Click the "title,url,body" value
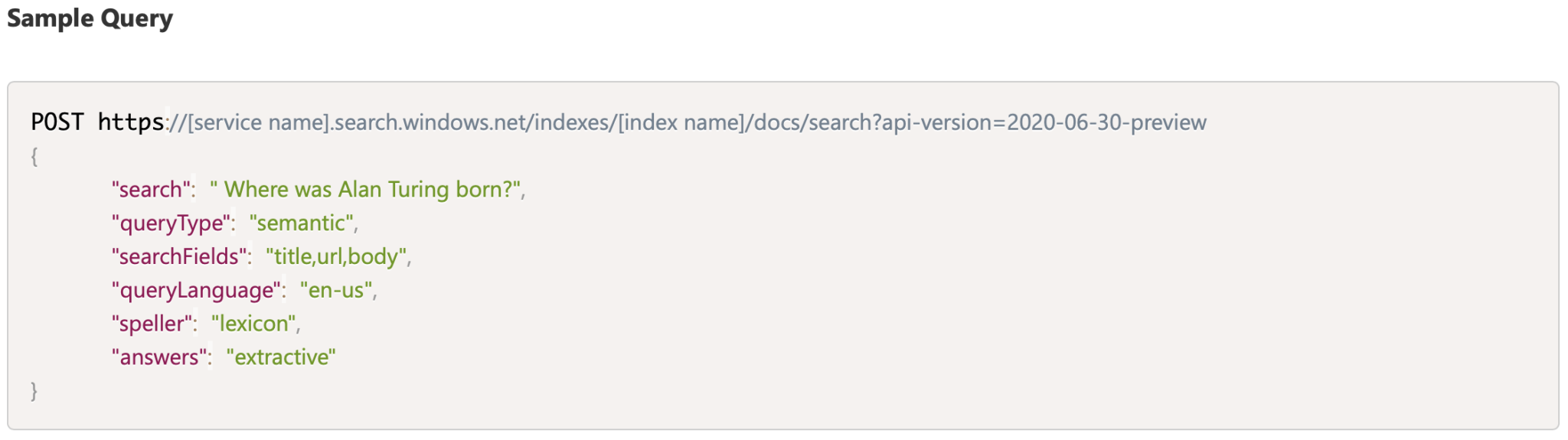Screen dimensions: 1568x440 pos(336,256)
